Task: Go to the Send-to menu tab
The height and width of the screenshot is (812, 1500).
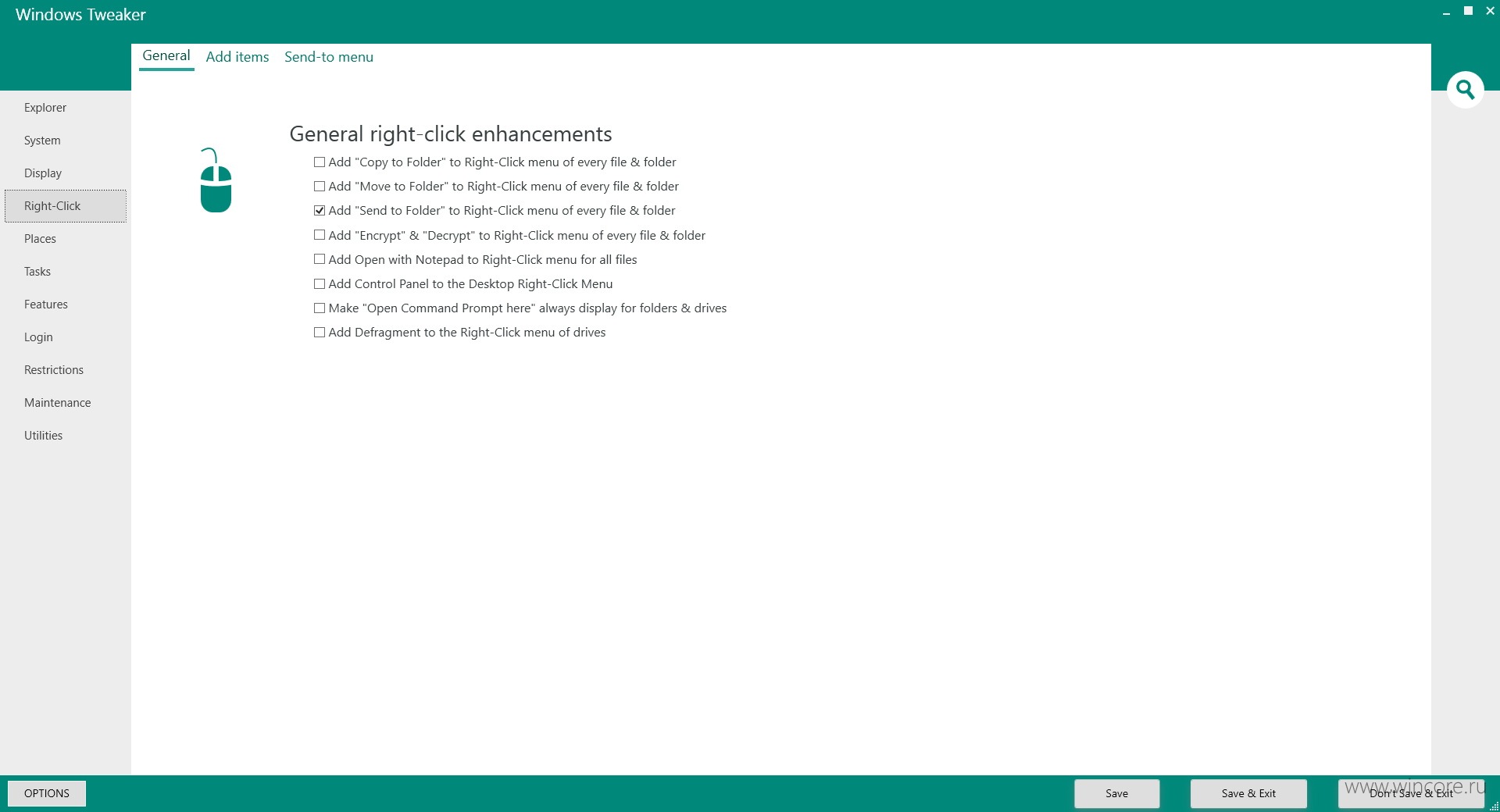Action: click(x=329, y=57)
